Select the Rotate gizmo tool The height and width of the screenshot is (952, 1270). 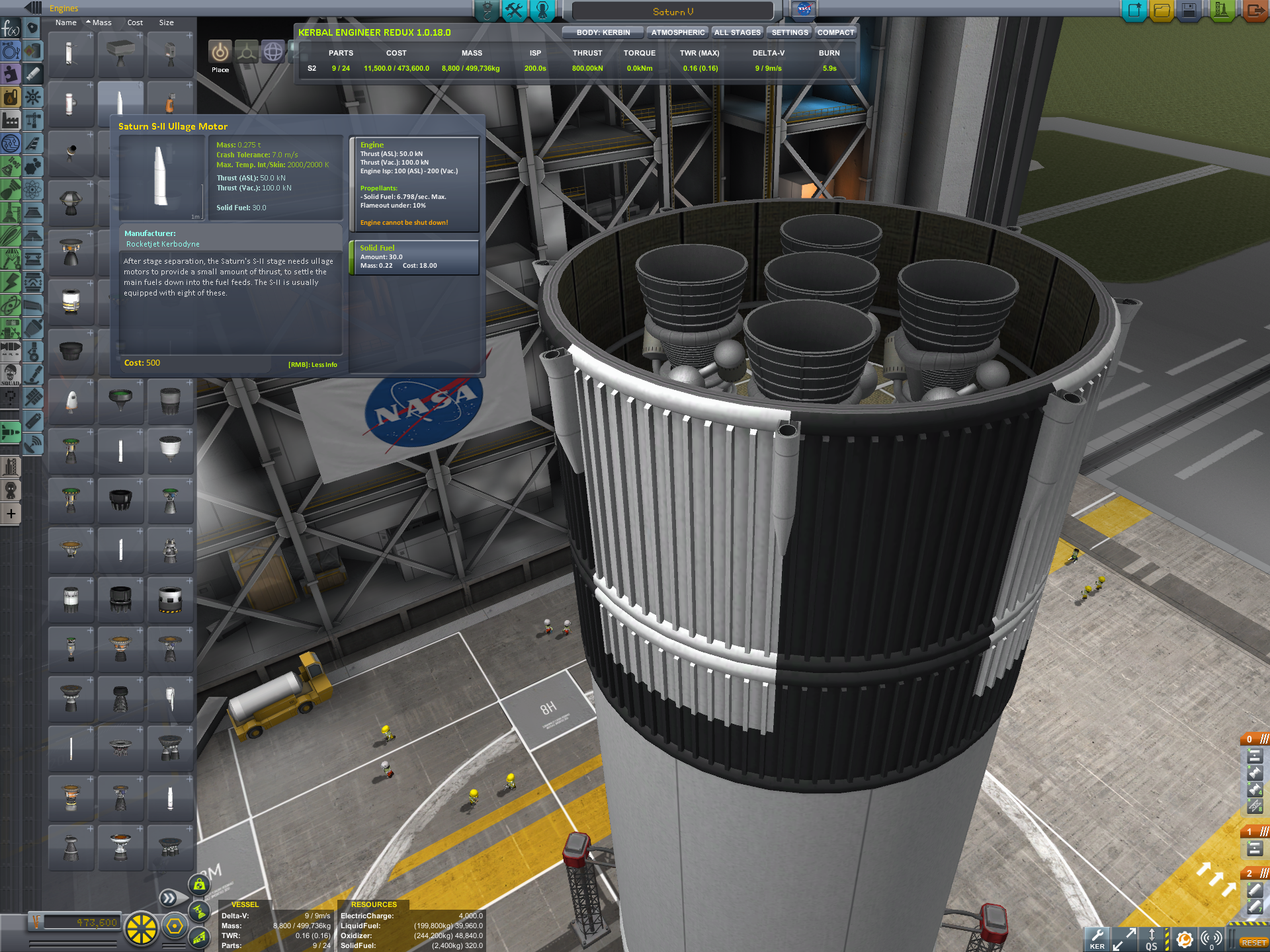tap(273, 52)
